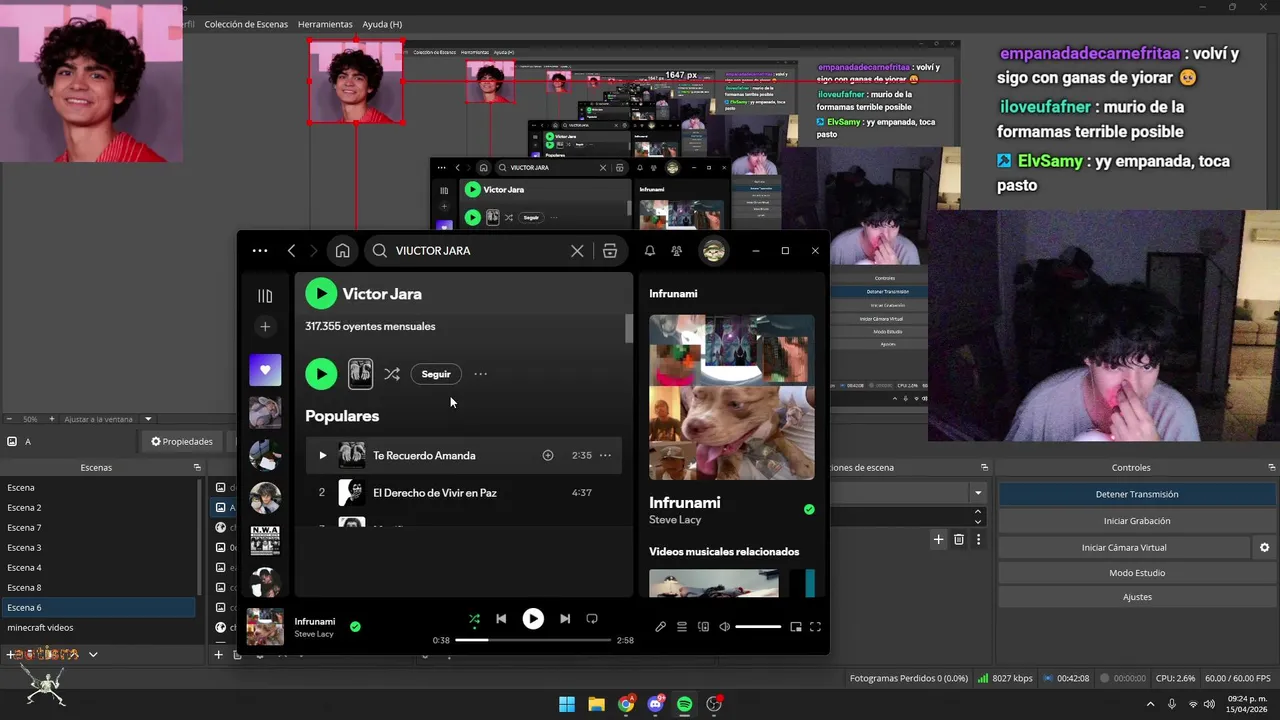This screenshot has width=1280, height=720.
Task: Follow Victor Jara with Seguir button
Action: [x=436, y=374]
